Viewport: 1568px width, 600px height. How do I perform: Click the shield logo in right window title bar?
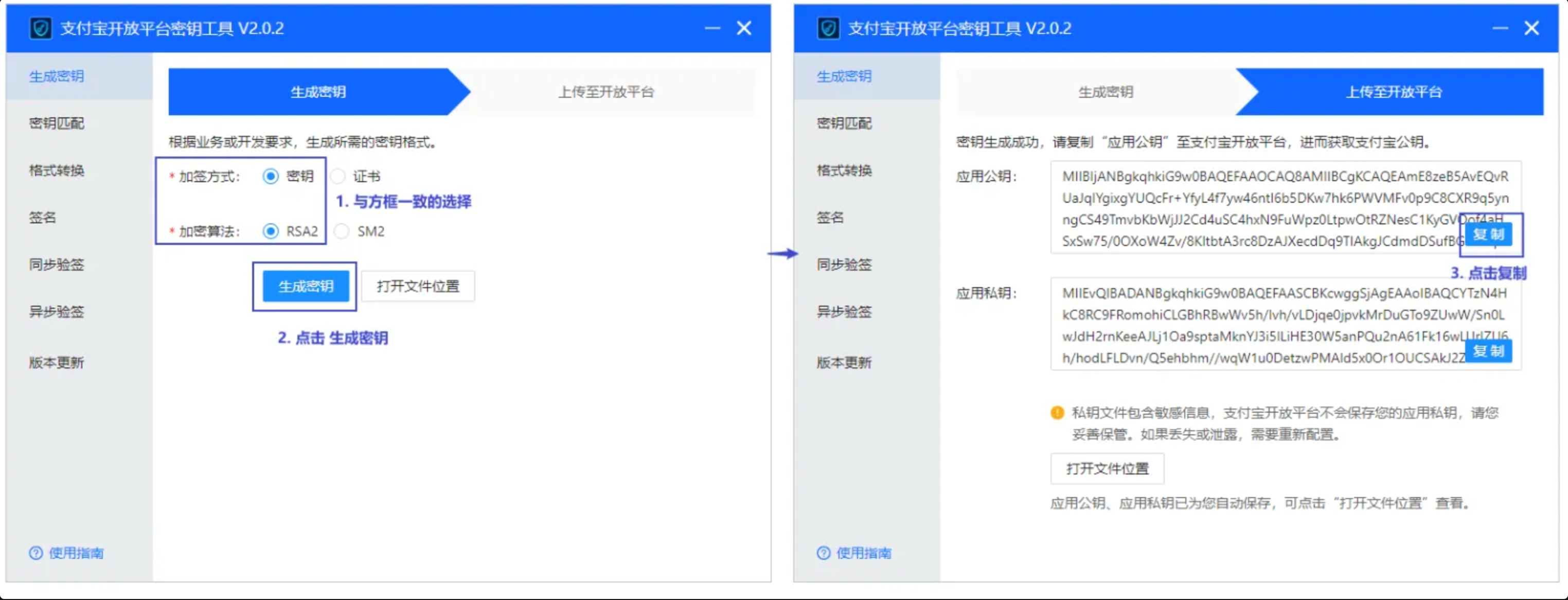828,28
